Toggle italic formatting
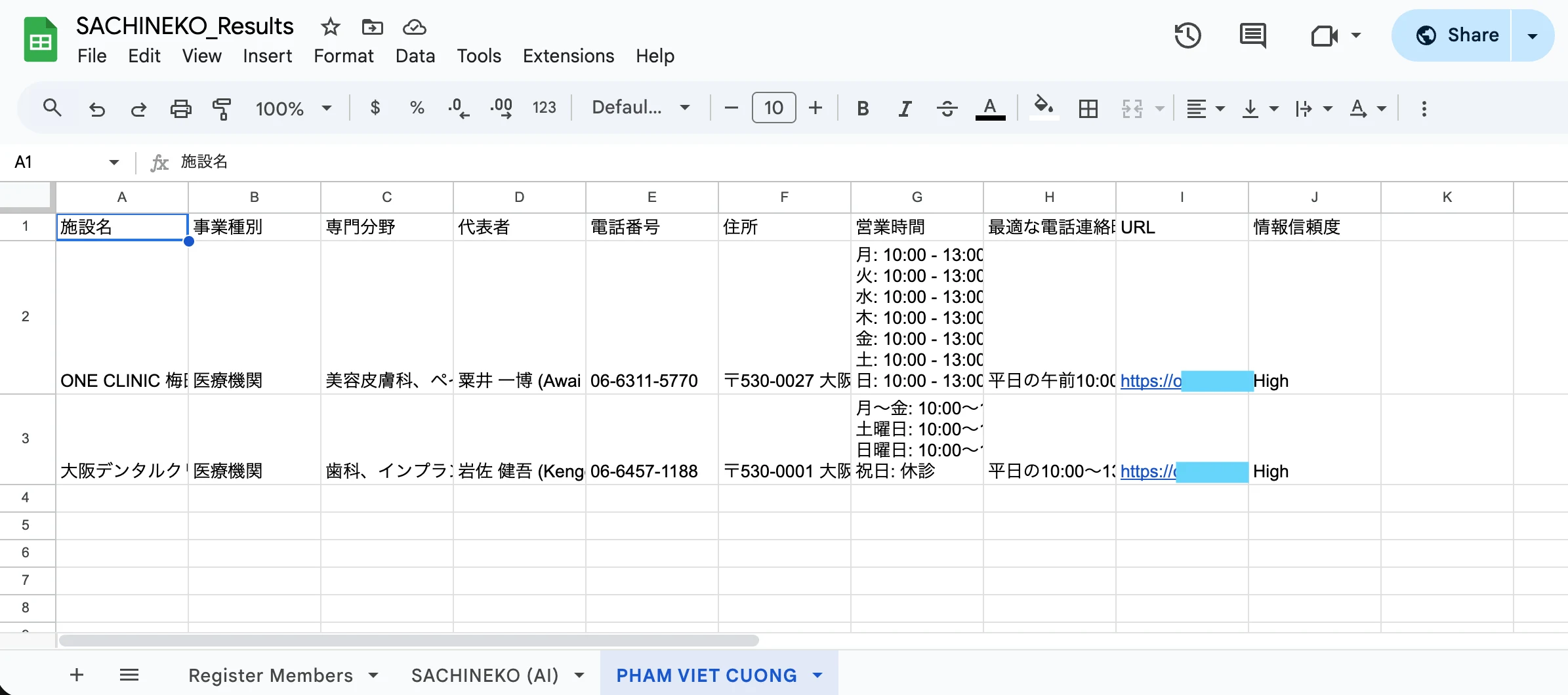The height and width of the screenshot is (695, 1568). click(905, 108)
